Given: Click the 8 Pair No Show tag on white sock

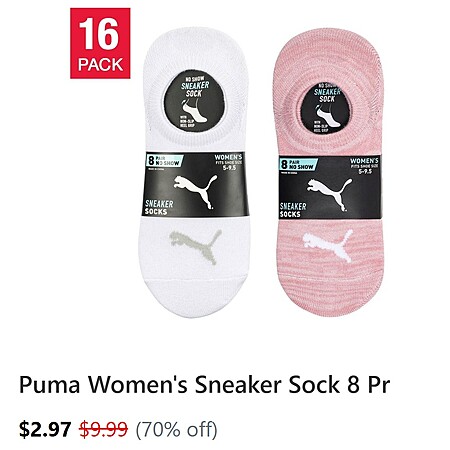Looking at the screenshot, I should pyautogui.click(x=164, y=161).
